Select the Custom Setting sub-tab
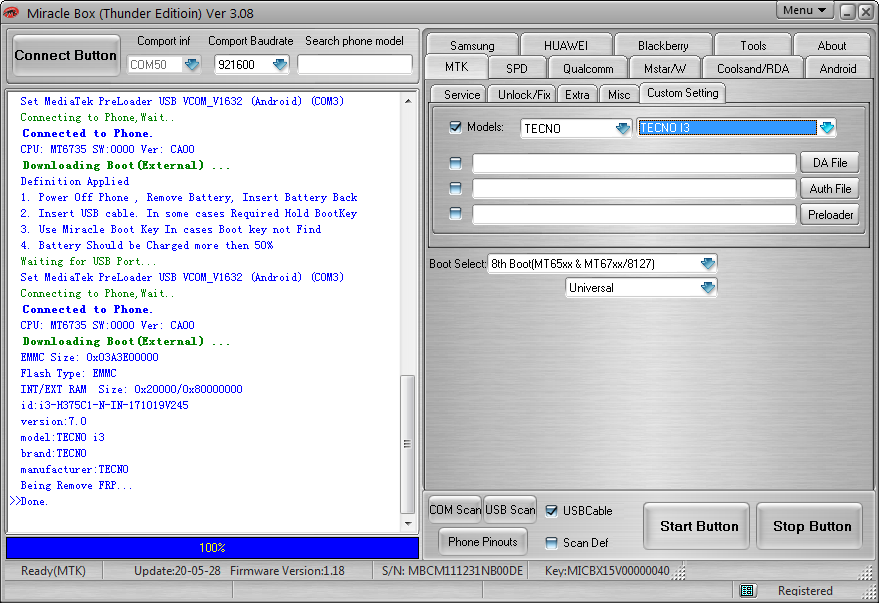Image resolution: width=879 pixels, height=603 pixels. click(682, 93)
